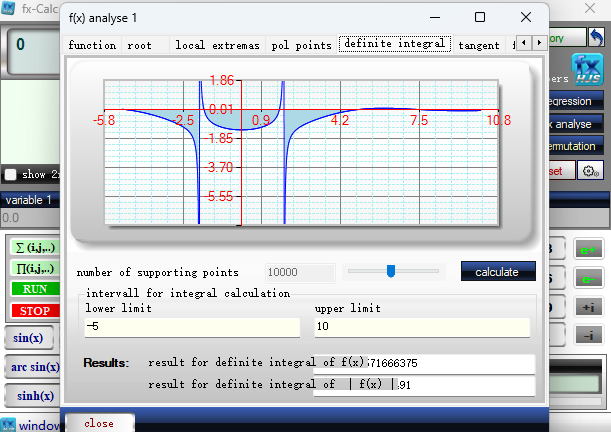This screenshot has width=611, height=432.
Task: Click the calculate button
Action: pos(498,272)
